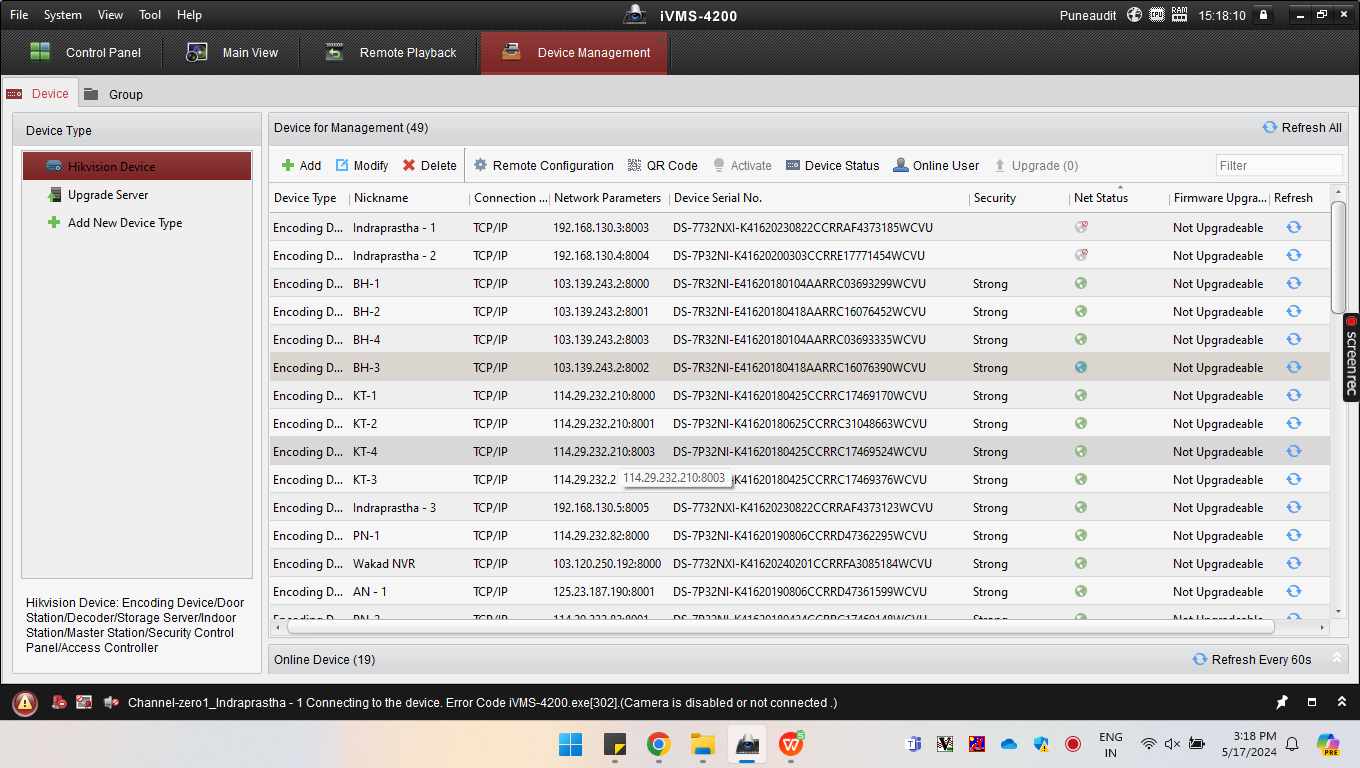This screenshot has height=768, width=1360.
Task: Sort by Security column header
Action: click(x=1019, y=198)
